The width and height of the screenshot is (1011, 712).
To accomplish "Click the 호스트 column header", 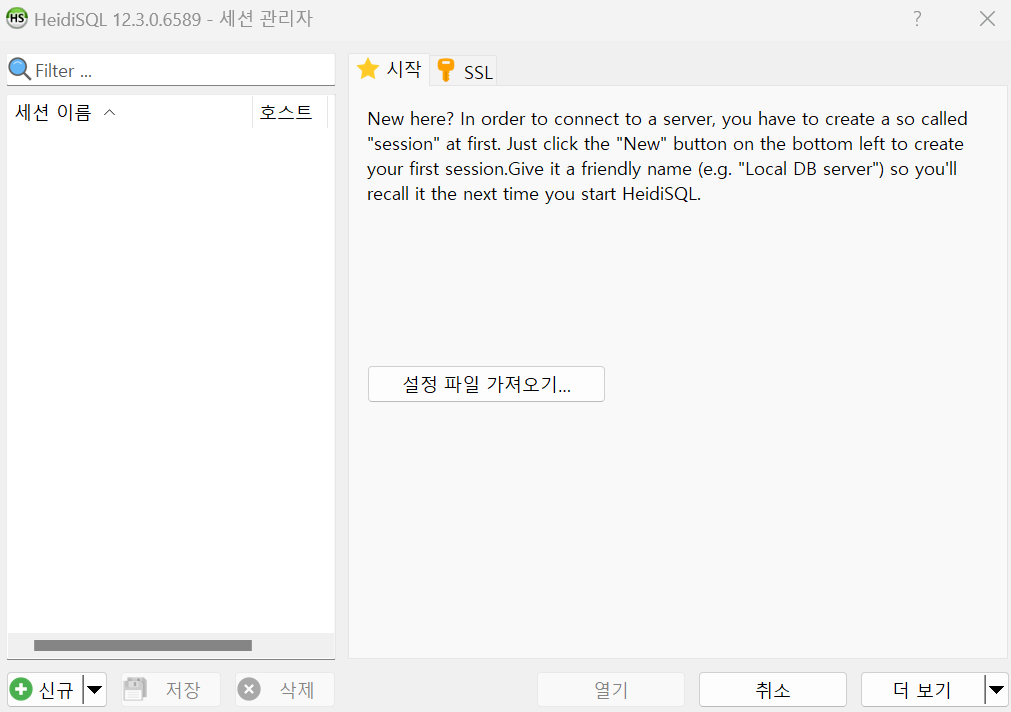I will [290, 112].
